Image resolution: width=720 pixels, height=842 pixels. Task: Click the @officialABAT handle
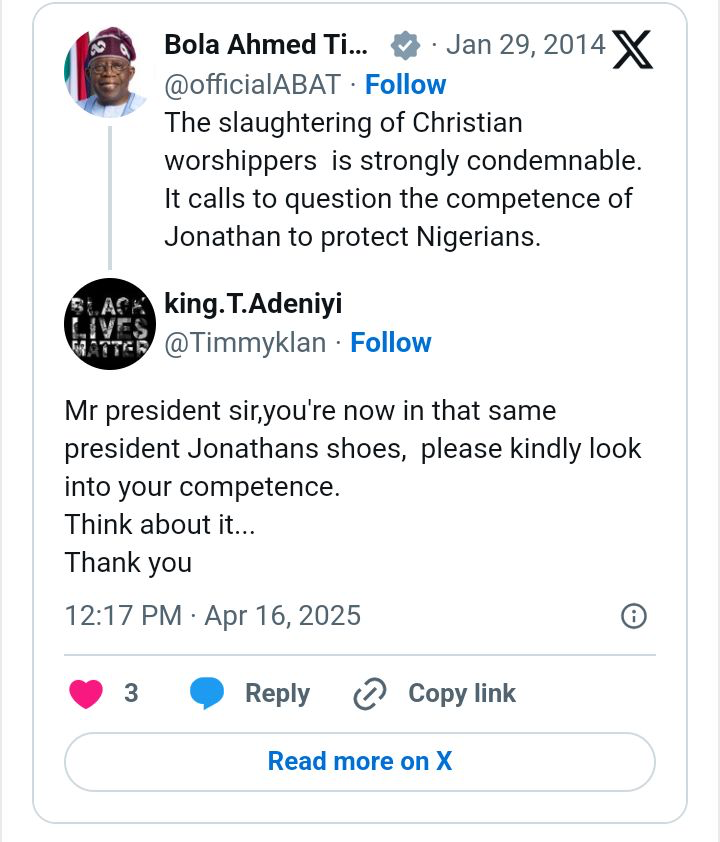click(x=252, y=85)
